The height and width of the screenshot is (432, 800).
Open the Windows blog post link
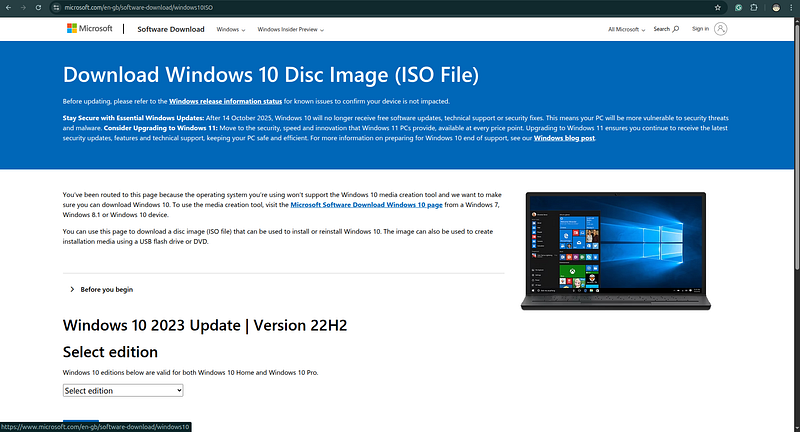tap(564, 138)
